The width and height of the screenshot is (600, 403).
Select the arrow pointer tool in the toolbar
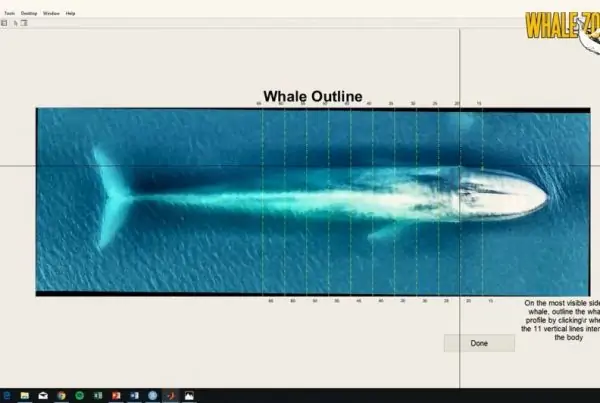(x=14, y=22)
